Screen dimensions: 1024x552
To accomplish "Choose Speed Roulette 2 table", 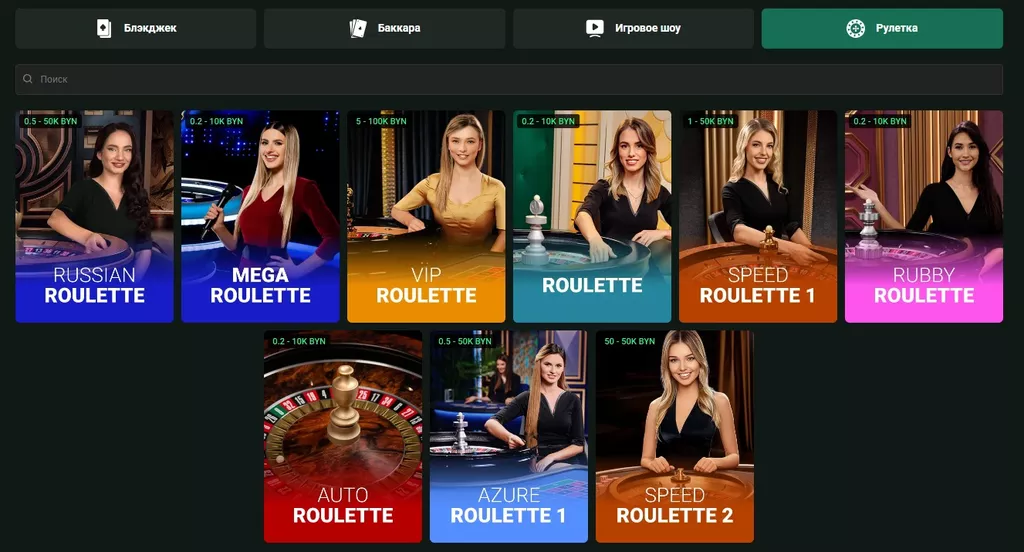I will tap(675, 436).
